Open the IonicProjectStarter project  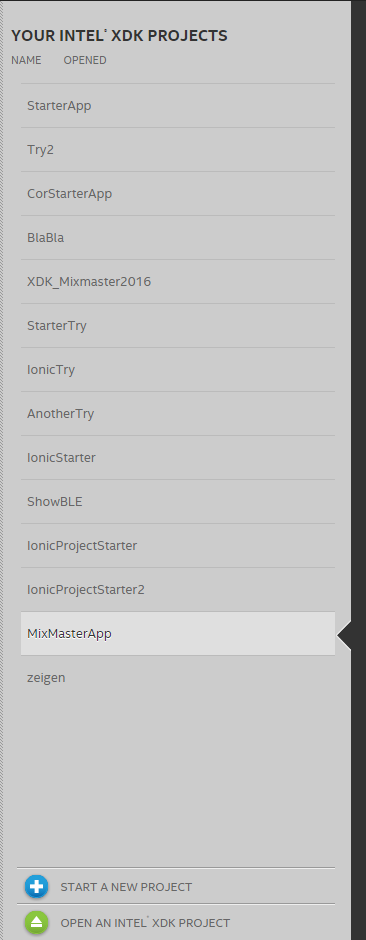pos(178,546)
